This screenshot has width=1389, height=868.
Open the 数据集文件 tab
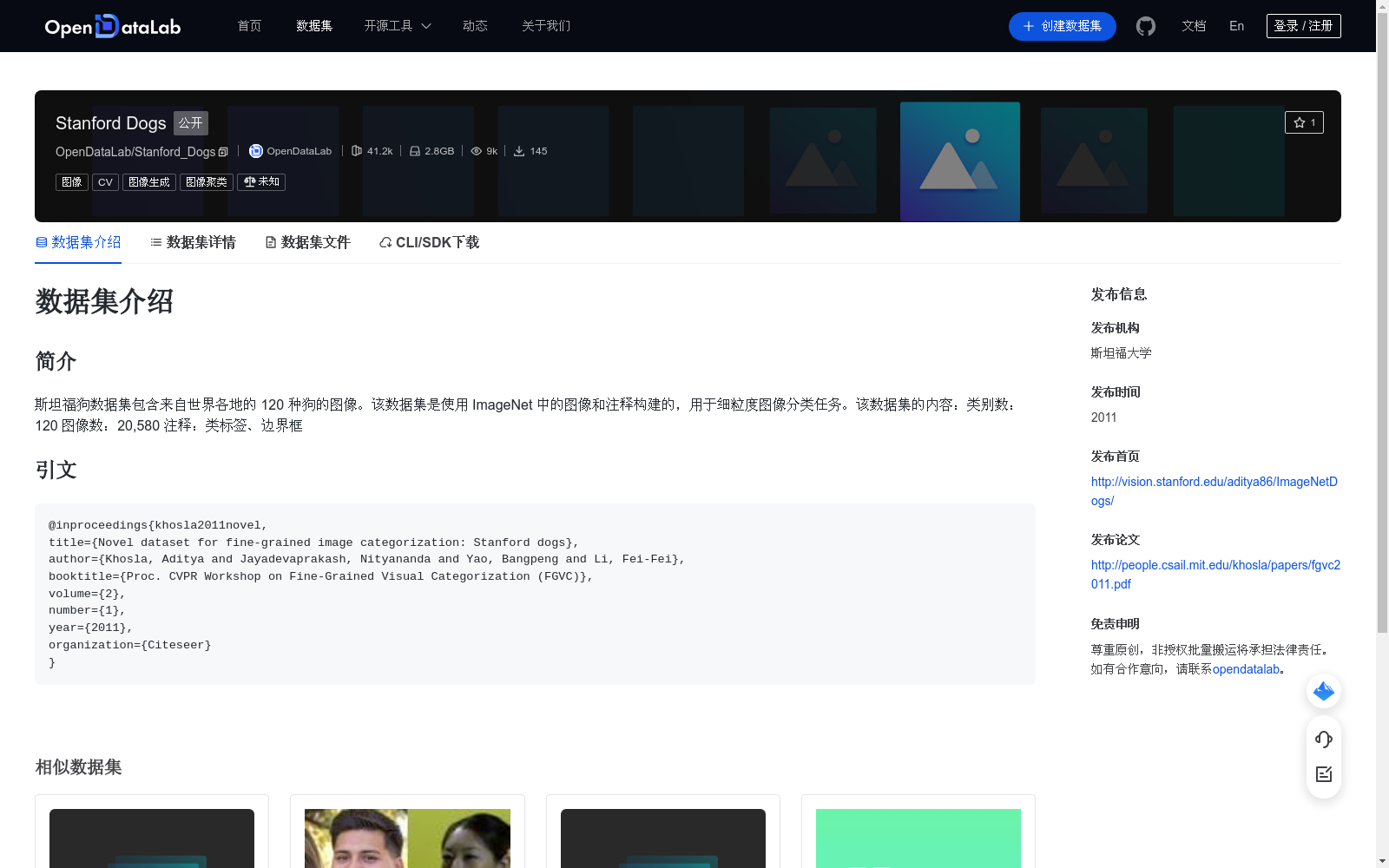point(307,242)
